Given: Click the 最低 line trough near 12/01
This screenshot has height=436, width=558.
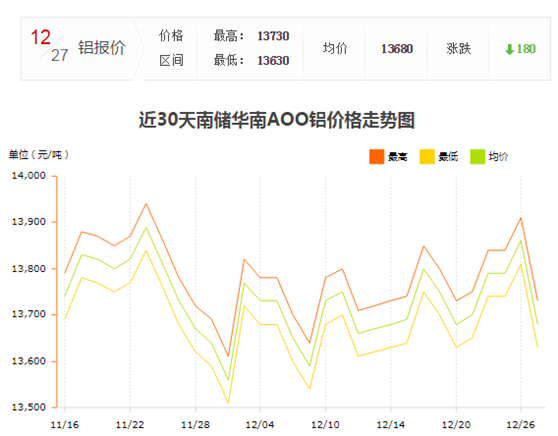Looking at the screenshot, I should click(228, 403).
